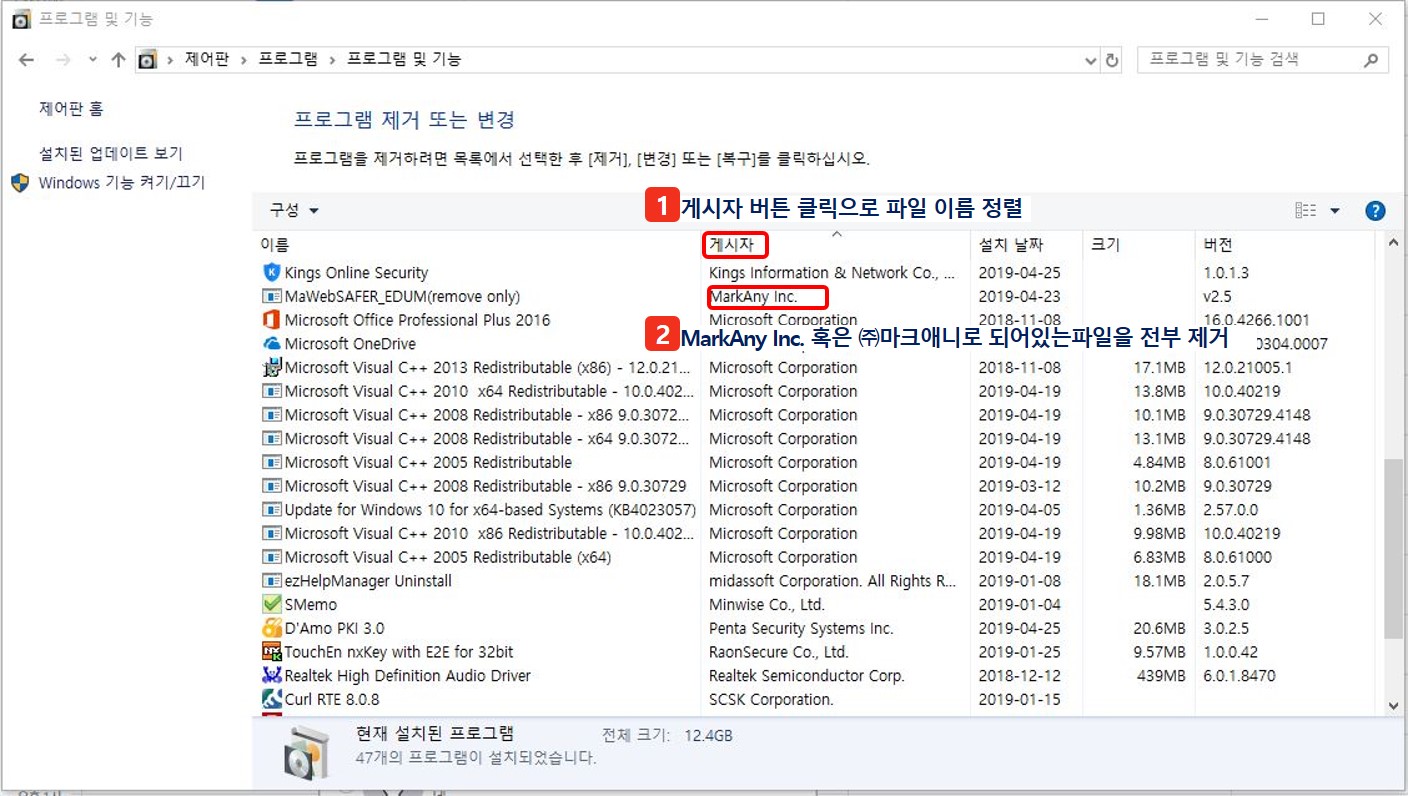1408x796 pixels.
Task: Select version 5.4.3.0 cell
Action: tap(1227, 604)
